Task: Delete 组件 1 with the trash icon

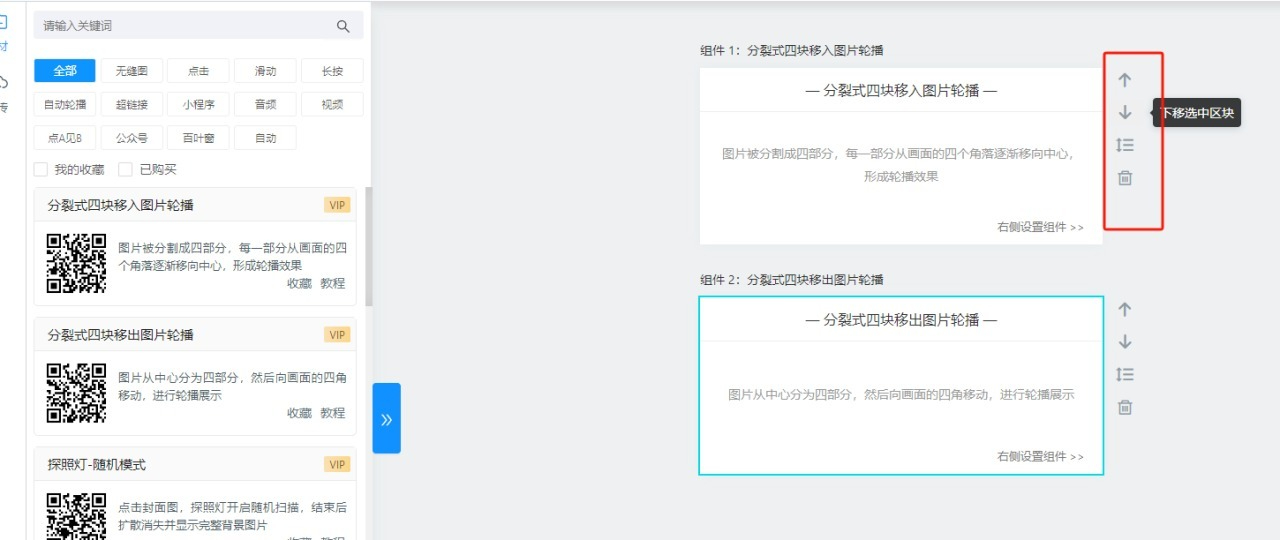Action: (x=1125, y=178)
